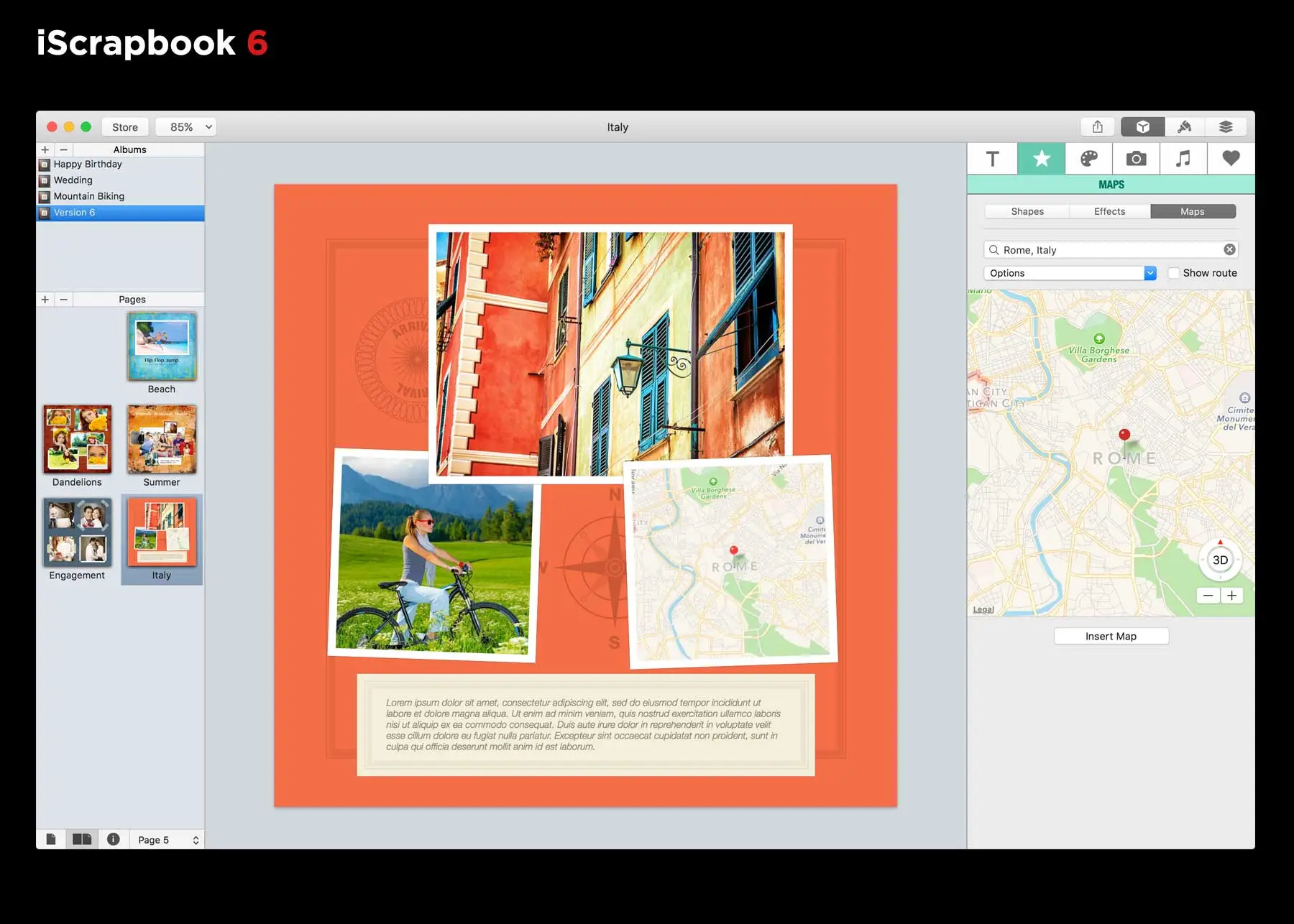The width and height of the screenshot is (1294, 924).
Task: Select the Text tab icon
Action: [x=992, y=159]
